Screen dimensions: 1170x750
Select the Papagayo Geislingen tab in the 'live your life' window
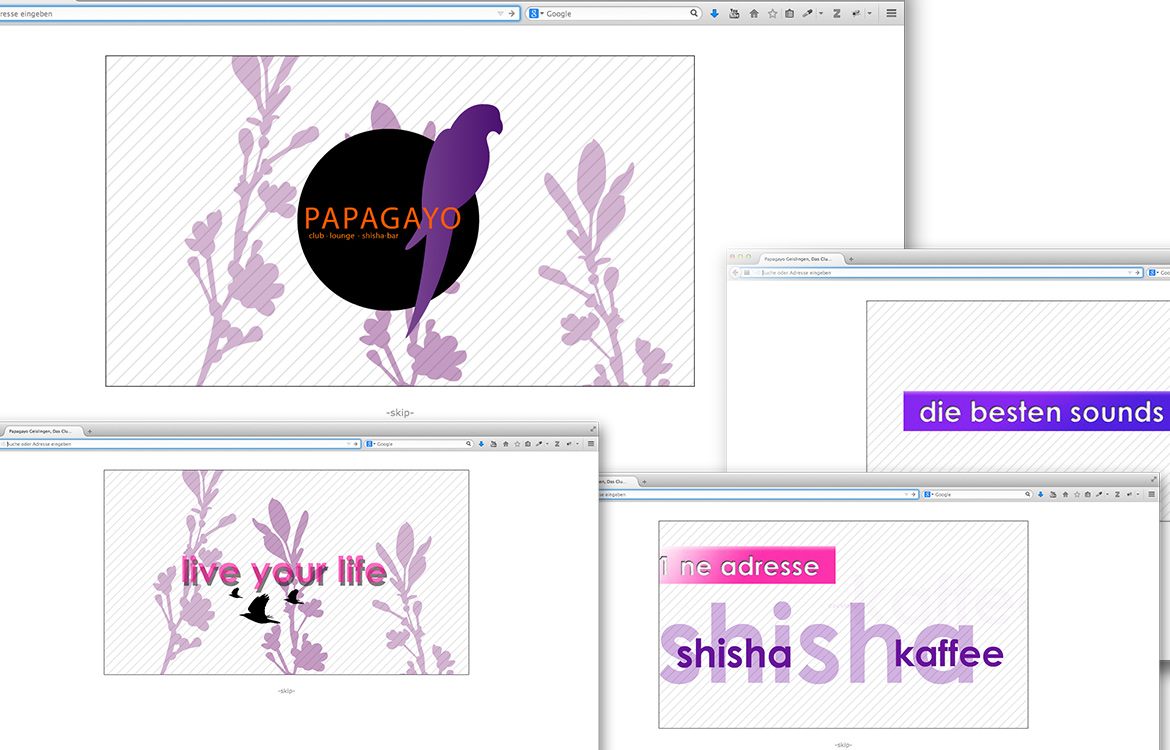(40, 430)
